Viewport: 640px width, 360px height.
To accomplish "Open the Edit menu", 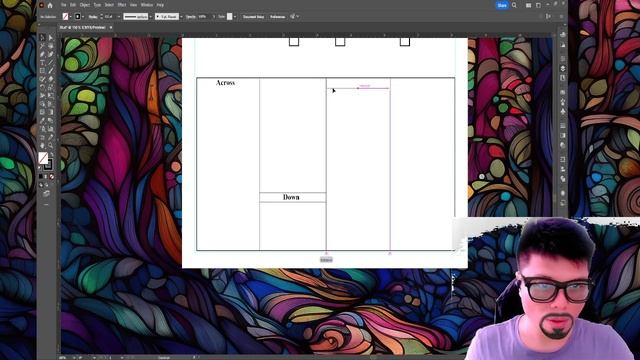I will [73, 5].
